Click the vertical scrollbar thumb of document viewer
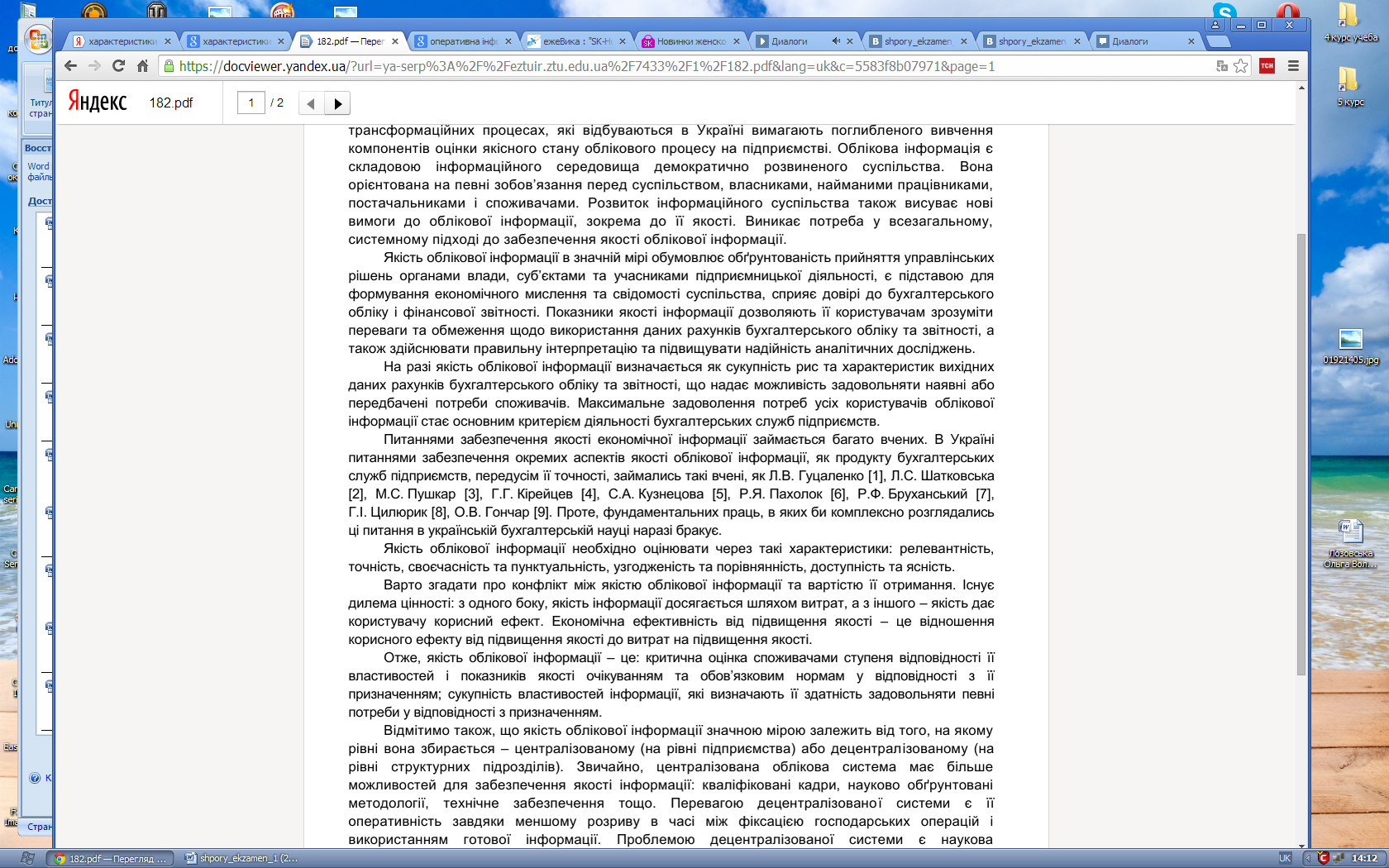Viewport: 1389px width, 868px height. (x=1301, y=455)
